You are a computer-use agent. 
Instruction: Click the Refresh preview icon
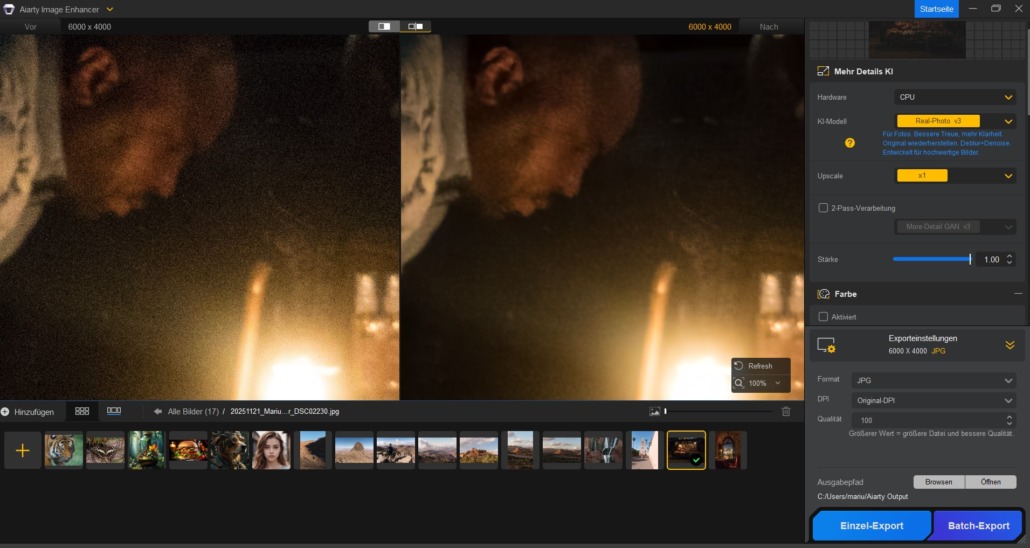click(739, 366)
